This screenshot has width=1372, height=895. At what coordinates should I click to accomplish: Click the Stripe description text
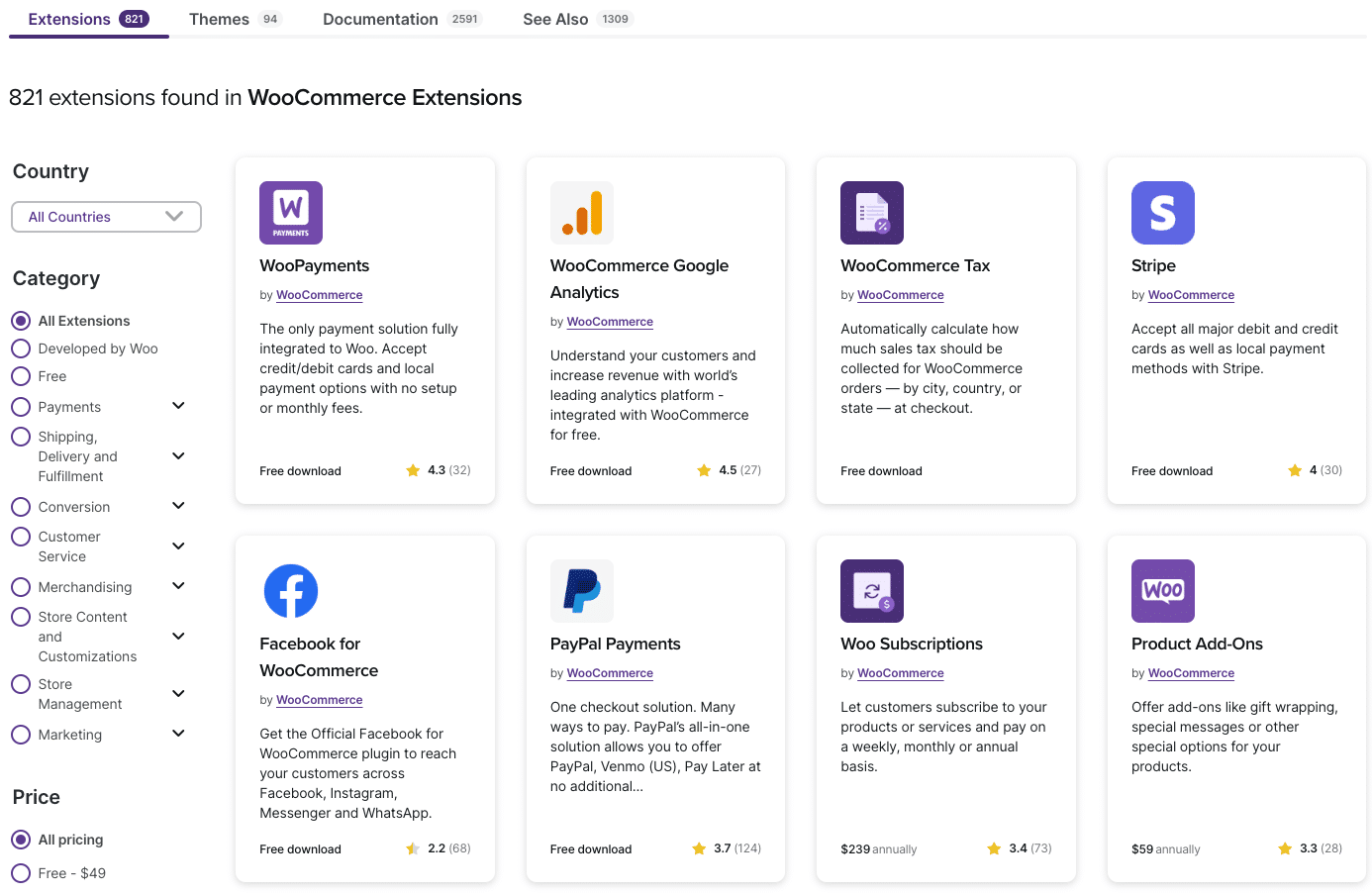click(1234, 348)
